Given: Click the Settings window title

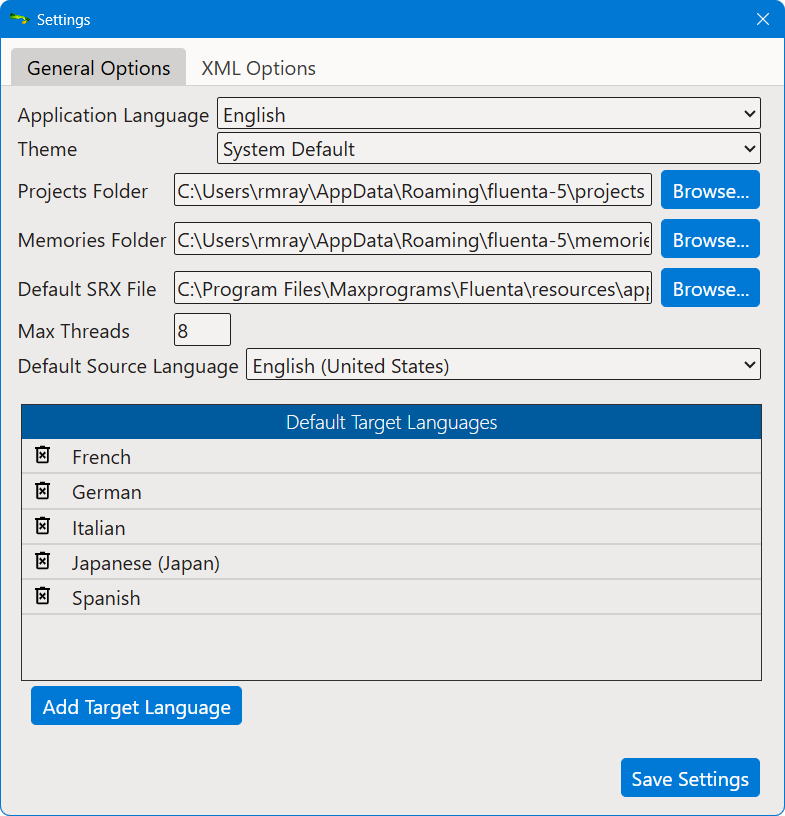Looking at the screenshot, I should (x=64, y=20).
